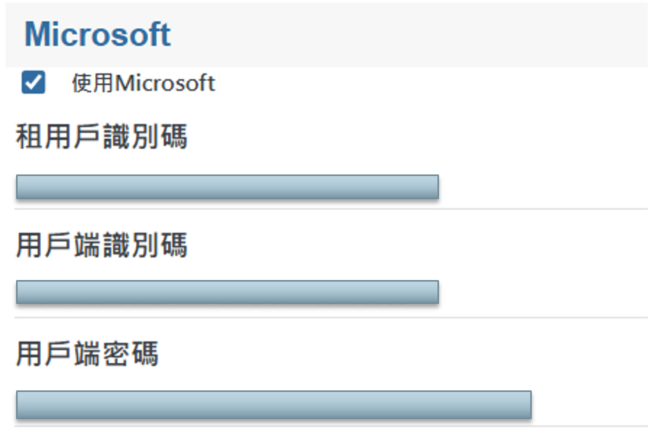Click the widest text box at the bottom
The image size is (671, 443).
coord(273,404)
